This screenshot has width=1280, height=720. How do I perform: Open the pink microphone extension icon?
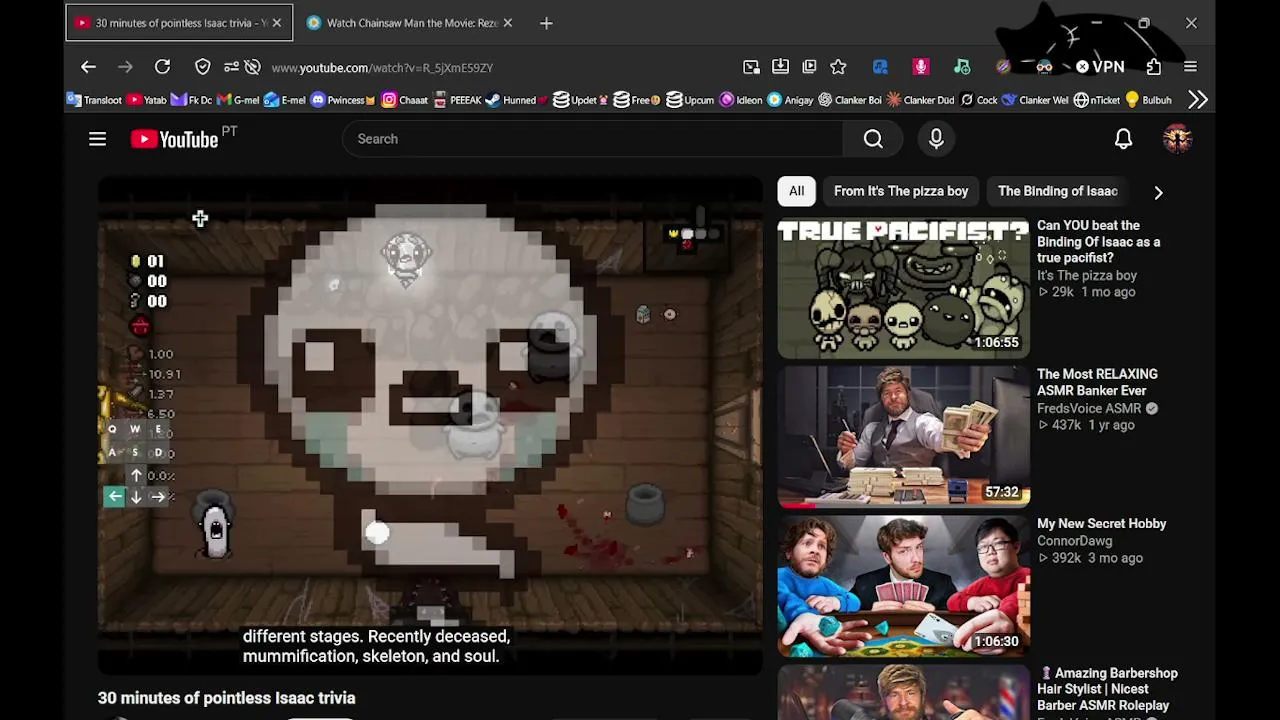pos(921,67)
